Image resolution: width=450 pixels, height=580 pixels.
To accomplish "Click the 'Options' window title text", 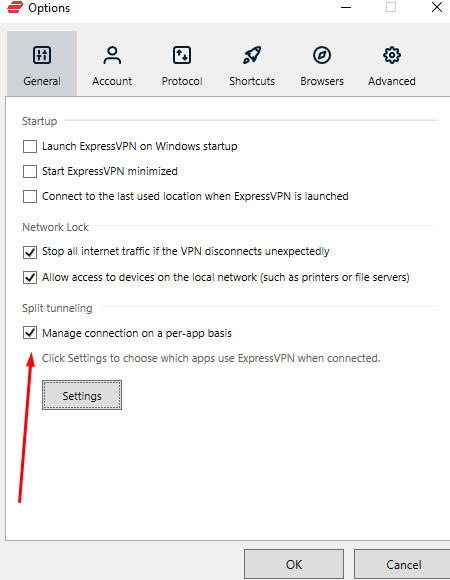I will 49,8.
